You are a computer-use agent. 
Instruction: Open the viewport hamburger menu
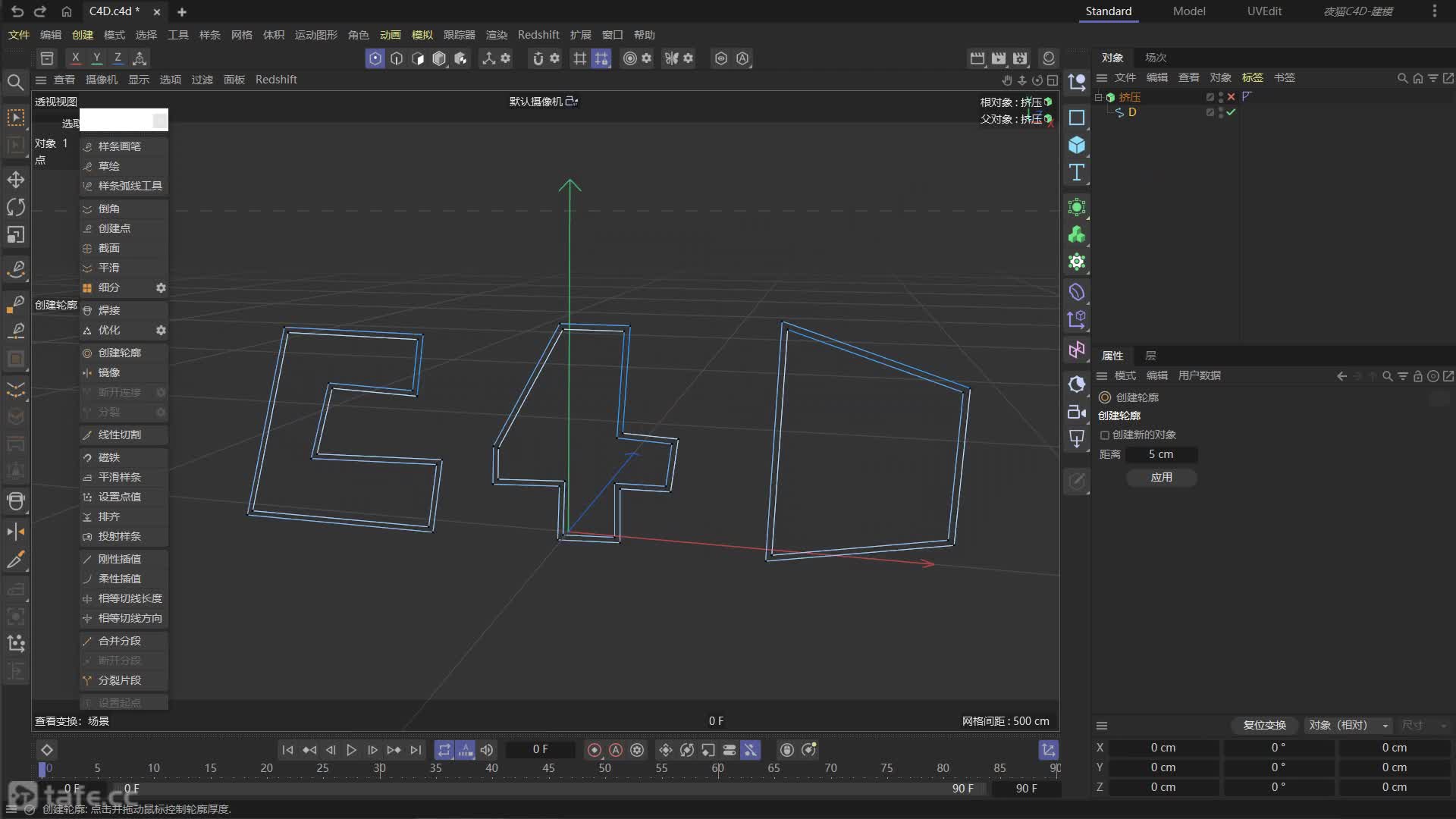click(x=41, y=80)
